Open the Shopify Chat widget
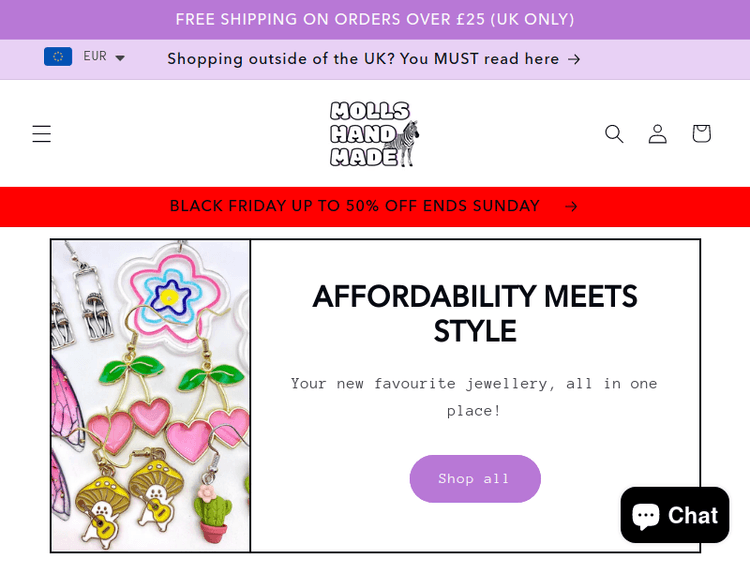The image size is (750, 563). coord(675,515)
